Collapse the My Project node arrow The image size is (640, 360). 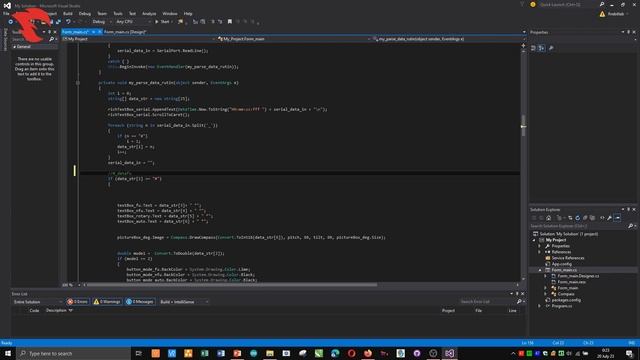534,240
